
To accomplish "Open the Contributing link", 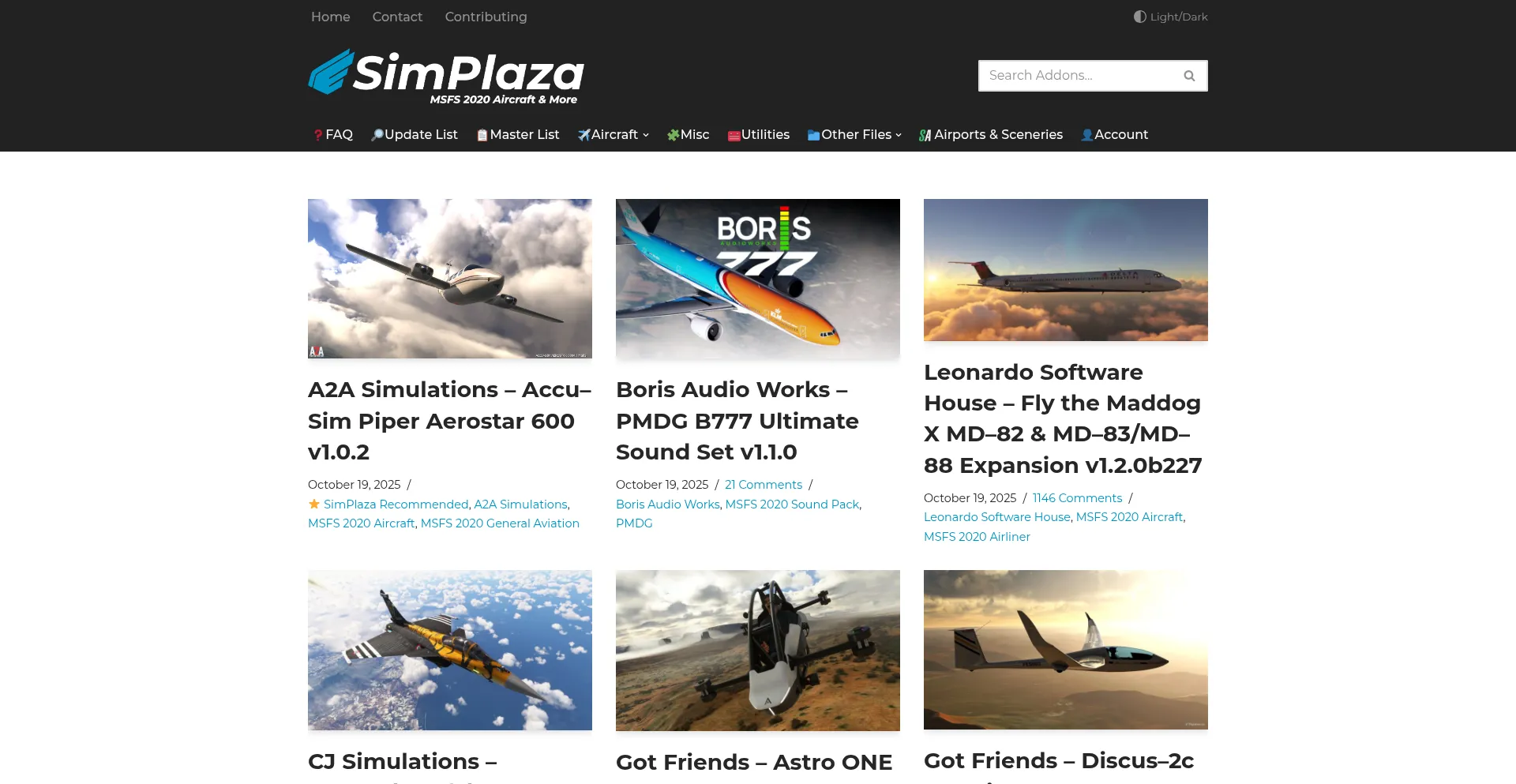I will click(x=486, y=17).
